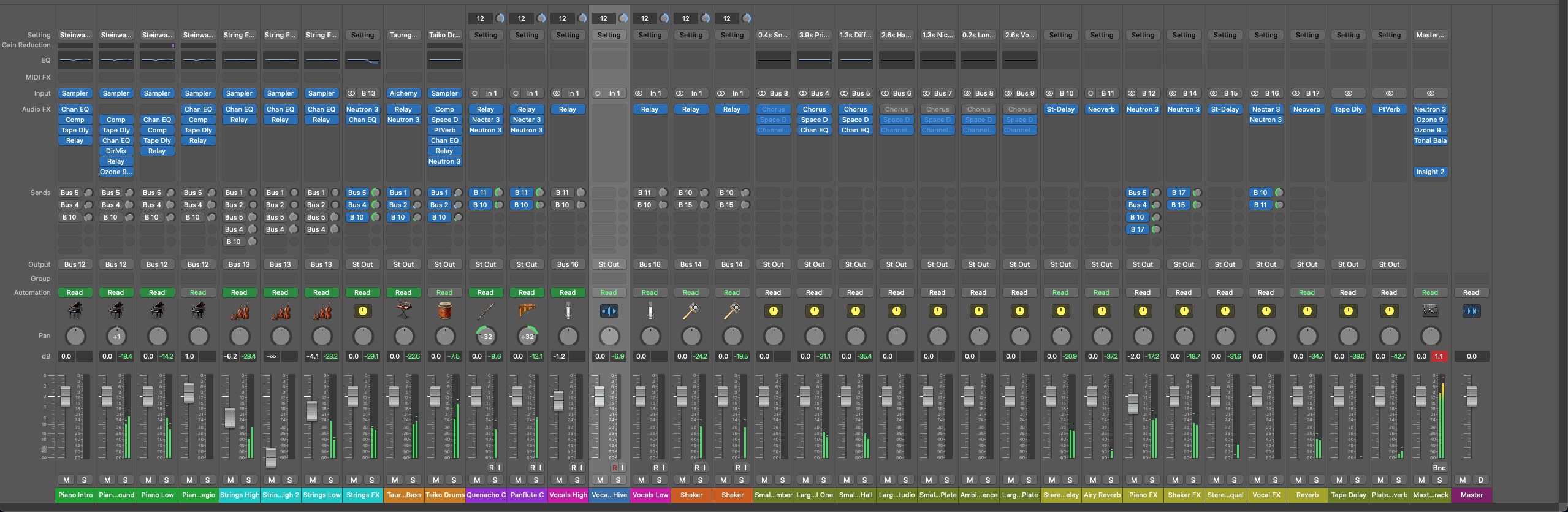The width and height of the screenshot is (1568, 512).
Task: Click the Larg...l One aux knob icon
Action: [814, 311]
